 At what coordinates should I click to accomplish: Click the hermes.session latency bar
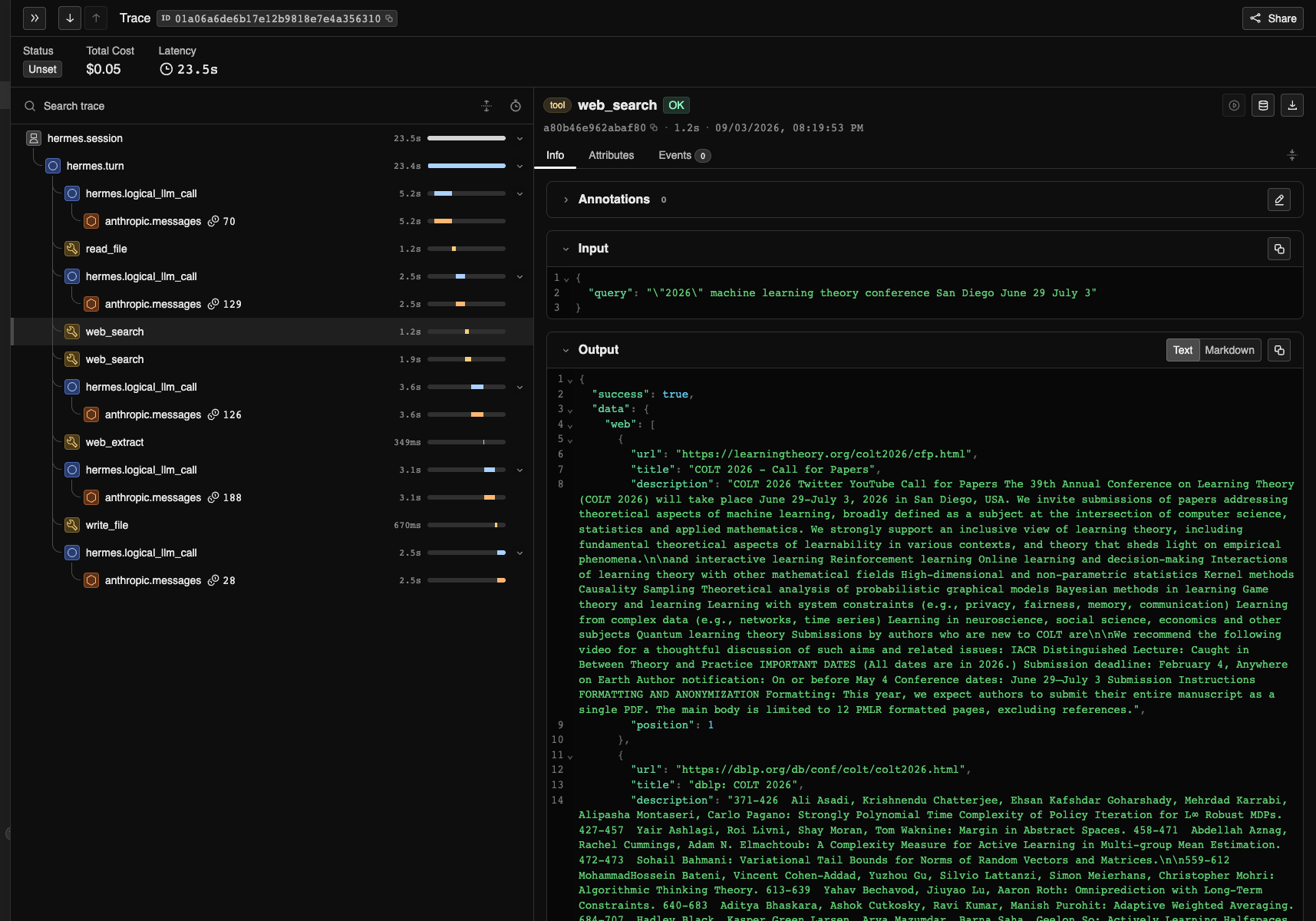point(467,138)
